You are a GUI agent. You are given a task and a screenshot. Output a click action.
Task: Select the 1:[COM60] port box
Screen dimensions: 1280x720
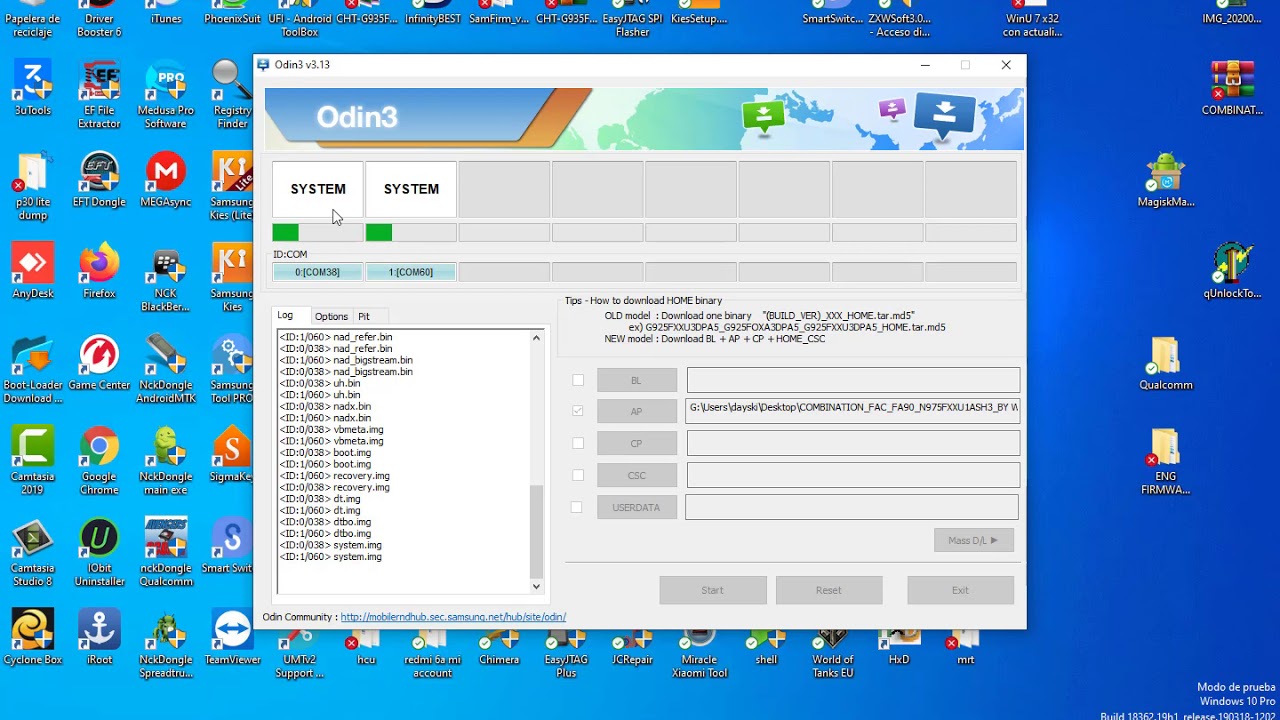(x=411, y=272)
